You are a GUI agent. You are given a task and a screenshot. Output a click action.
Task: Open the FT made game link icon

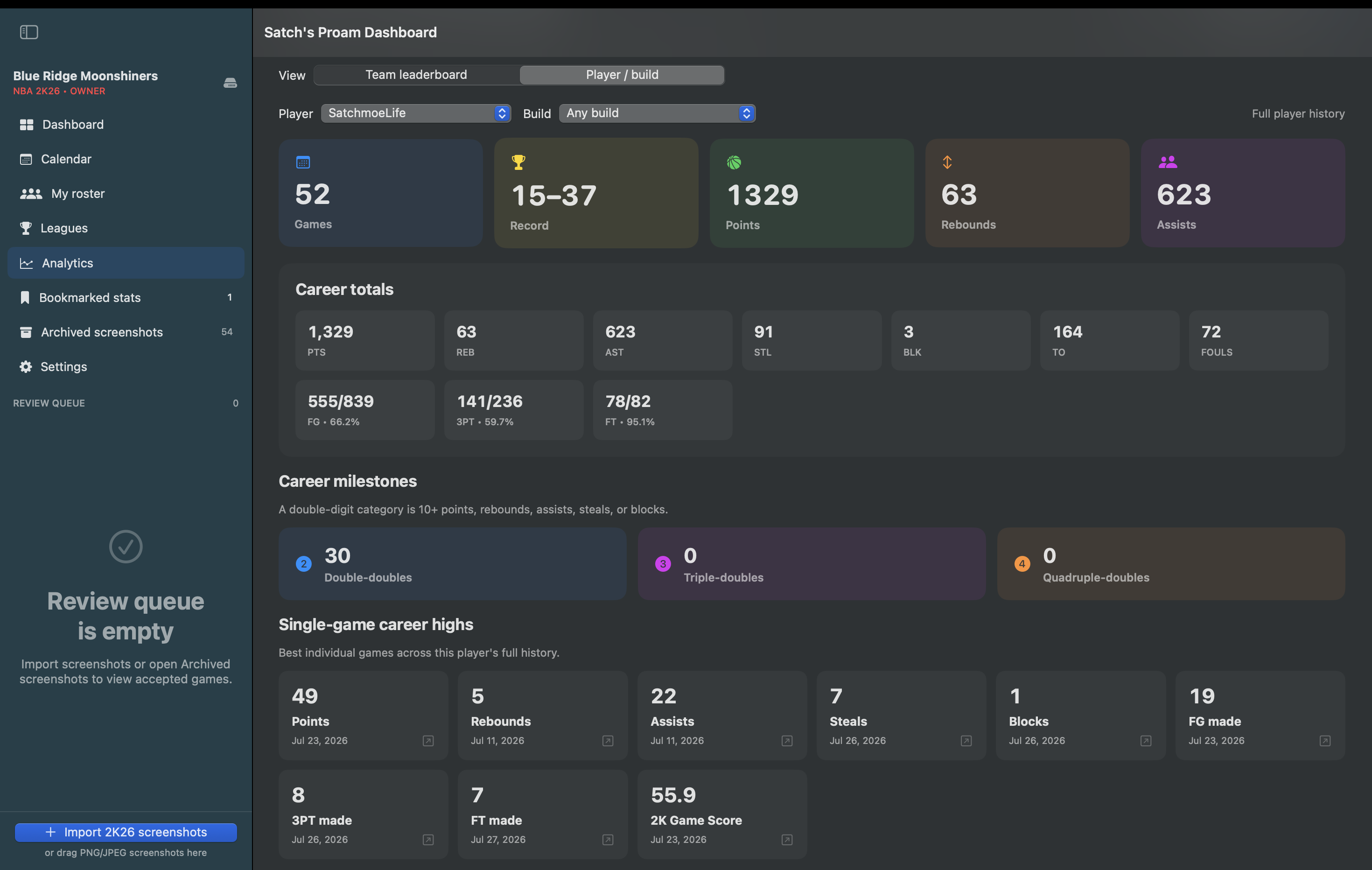tap(608, 840)
